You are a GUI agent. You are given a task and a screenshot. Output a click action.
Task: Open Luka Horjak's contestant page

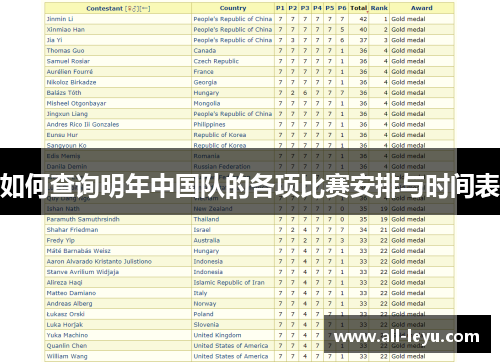(65, 325)
